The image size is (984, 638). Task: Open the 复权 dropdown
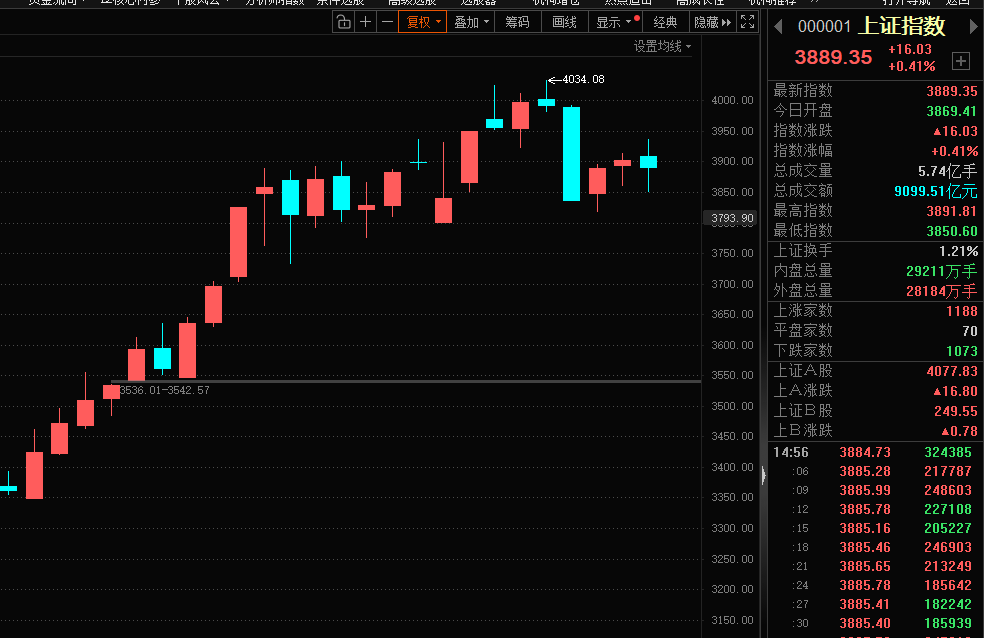[422, 22]
